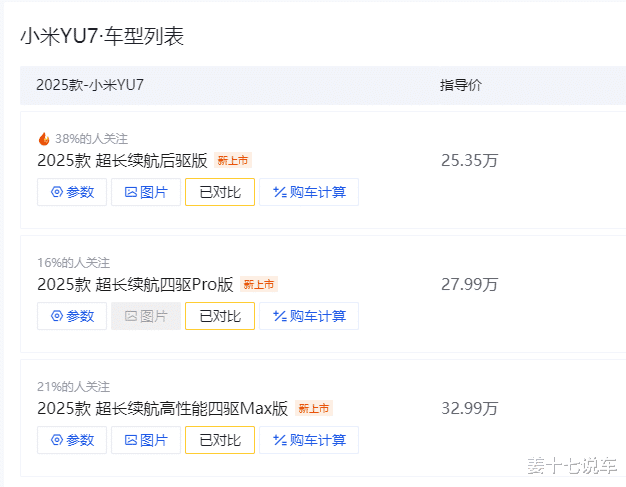Open 参数 for 高性能四驱Max版
Image resolution: width=626 pixels, height=487 pixels.
[x=72, y=440]
